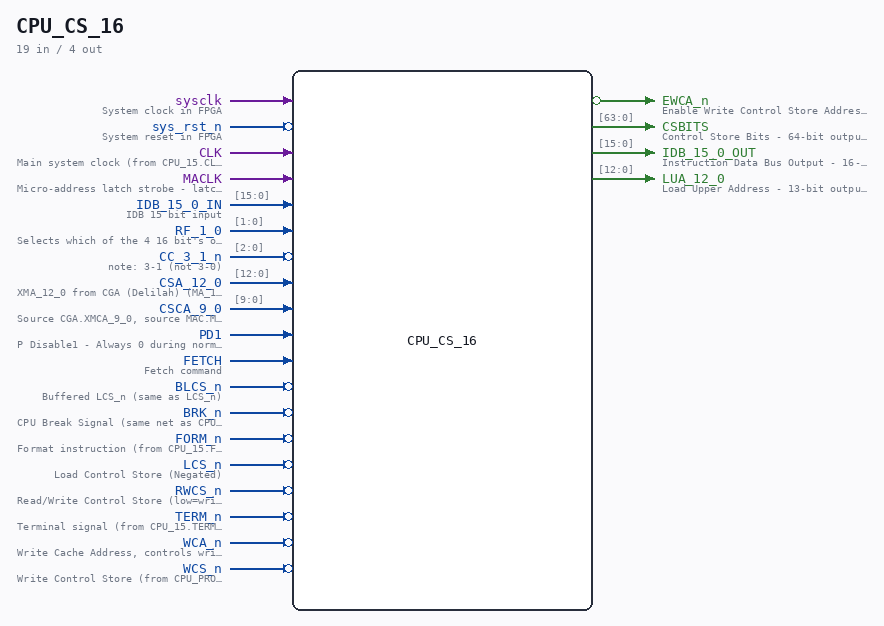Click the MACLK input port label
Screen dimensions: 884x626
tap(202, 178)
